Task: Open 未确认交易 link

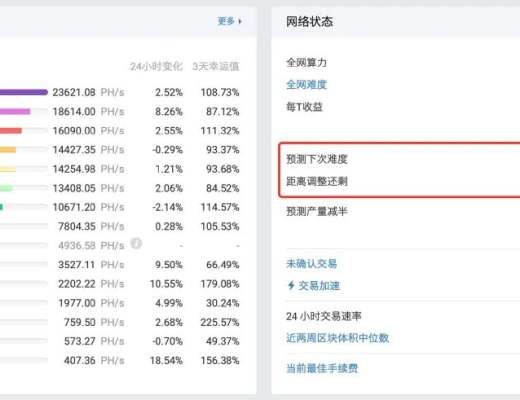Action: (x=311, y=264)
